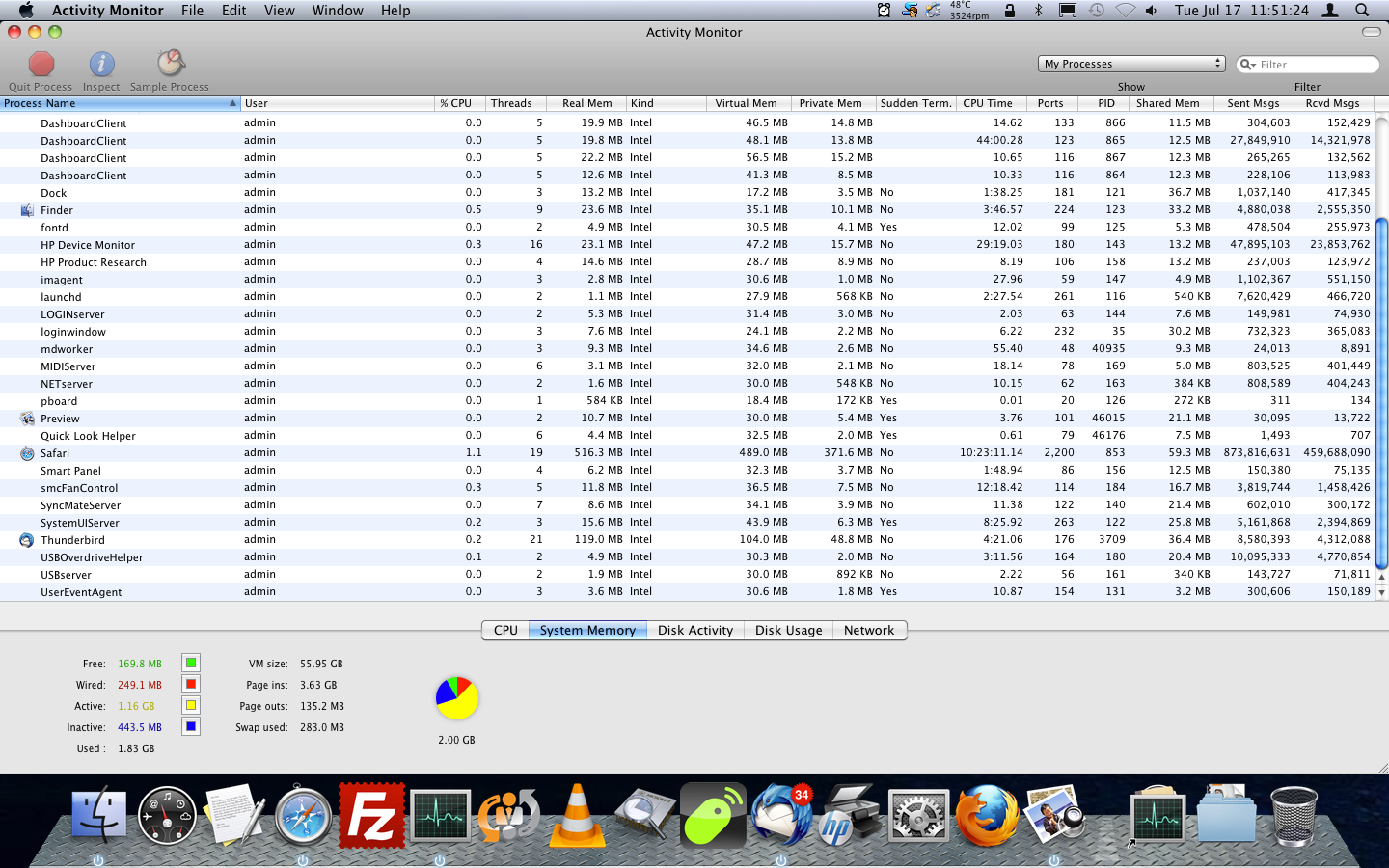Click the alarm clock menu bar icon
Viewport: 1389px width, 868px height.
click(x=885, y=10)
